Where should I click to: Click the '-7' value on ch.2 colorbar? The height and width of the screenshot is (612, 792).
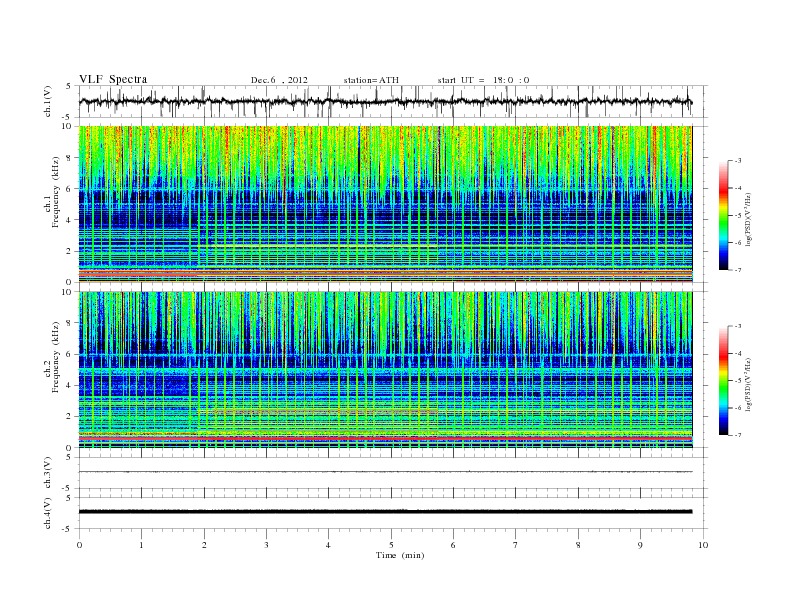pos(738,435)
